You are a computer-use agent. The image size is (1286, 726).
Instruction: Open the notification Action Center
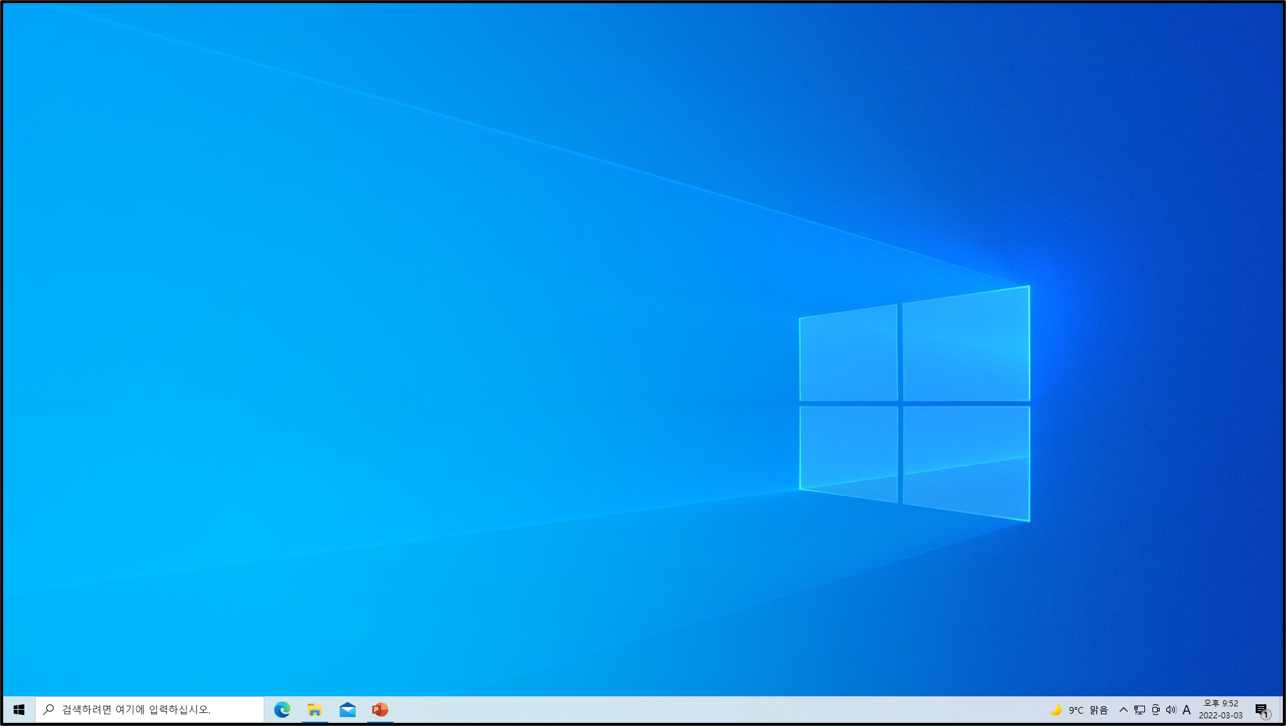pyautogui.click(x=1262, y=710)
